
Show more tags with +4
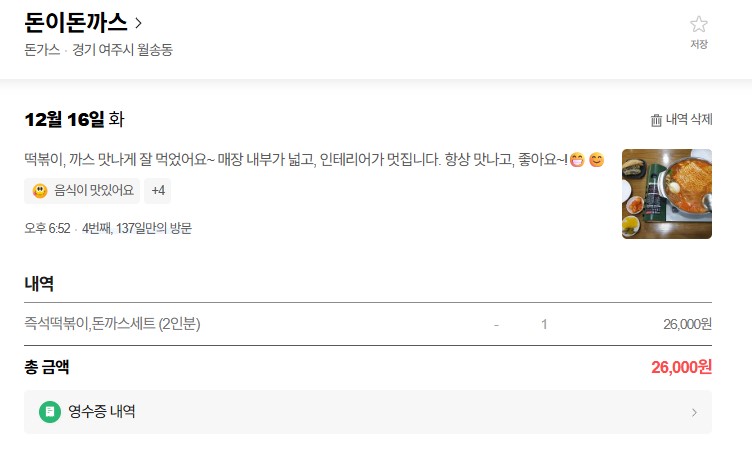pyautogui.click(x=158, y=190)
